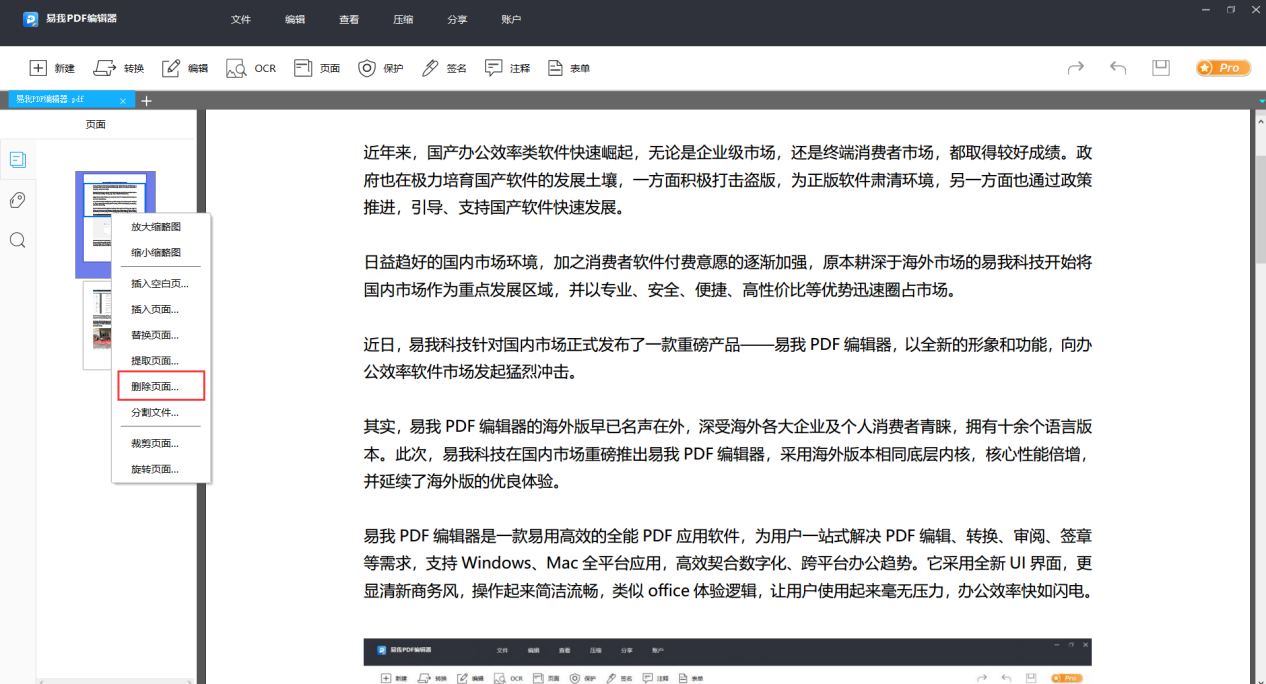Screen dimensions: 1266x684
Task: Select the Edit (编辑) toolbar tool
Action: (185, 68)
